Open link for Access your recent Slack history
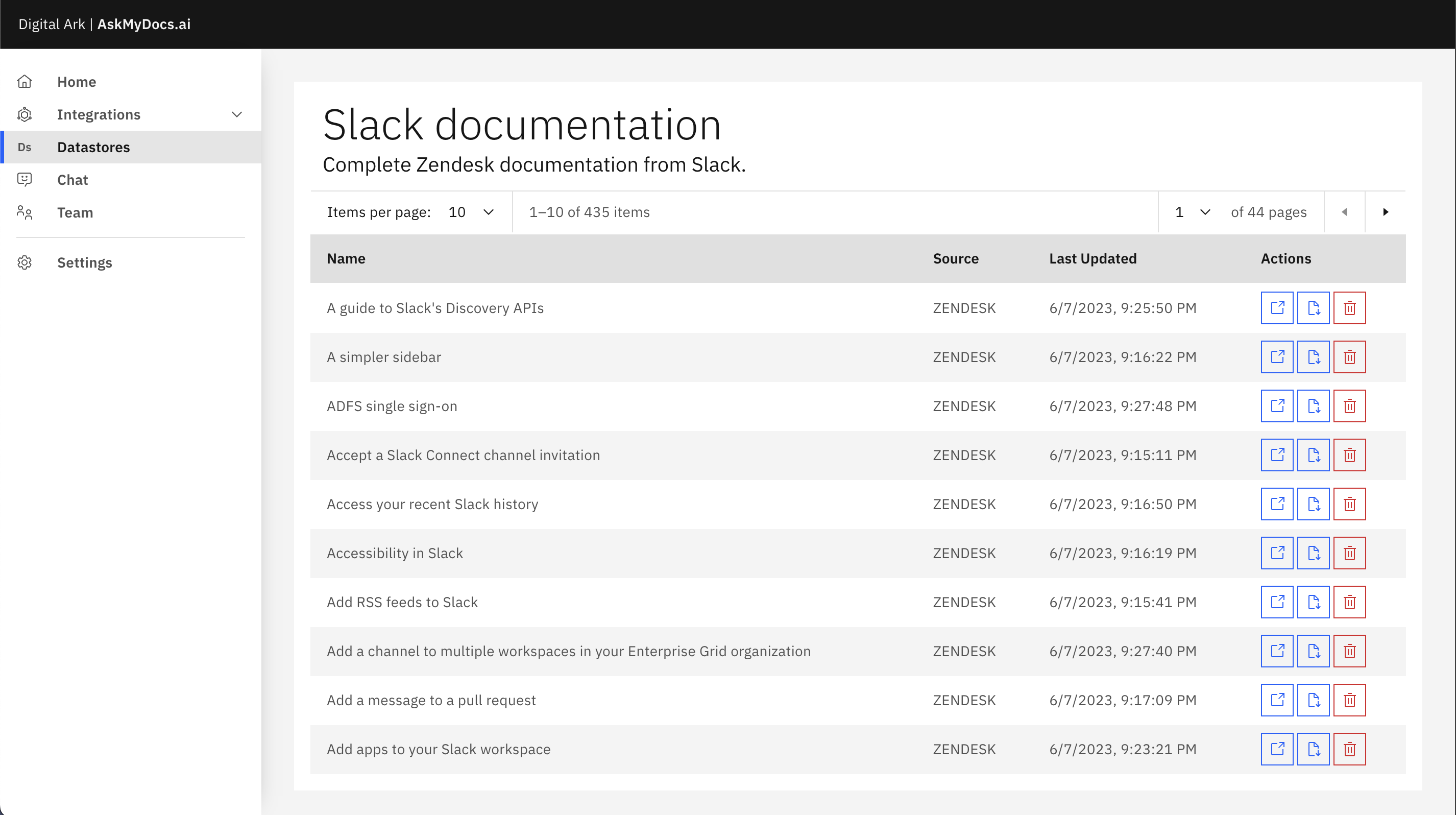Image resolution: width=1456 pixels, height=815 pixels. click(x=1277, y=504)
